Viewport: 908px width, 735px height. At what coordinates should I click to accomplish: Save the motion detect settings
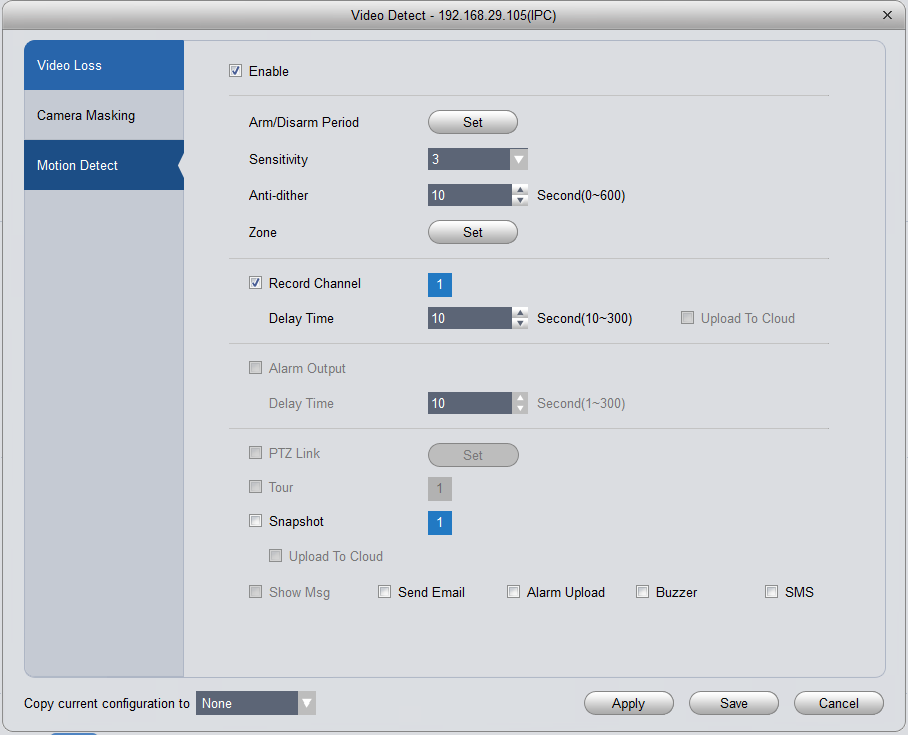734,703
